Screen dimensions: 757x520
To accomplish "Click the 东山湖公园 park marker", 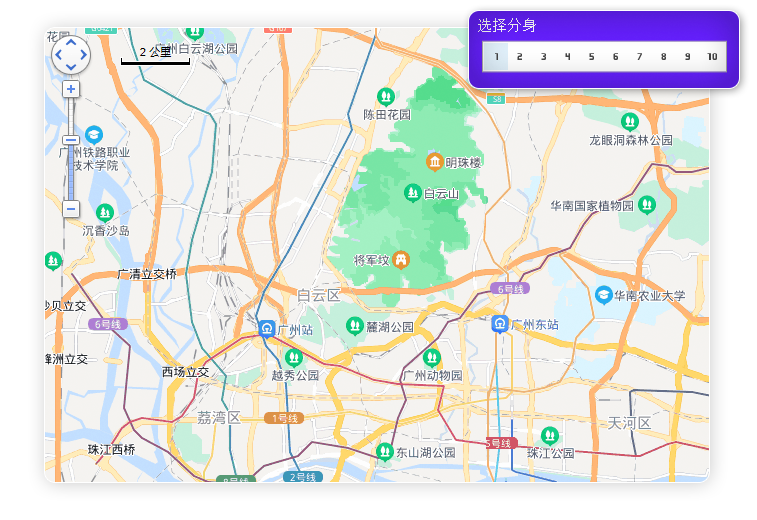I will 385,452.
